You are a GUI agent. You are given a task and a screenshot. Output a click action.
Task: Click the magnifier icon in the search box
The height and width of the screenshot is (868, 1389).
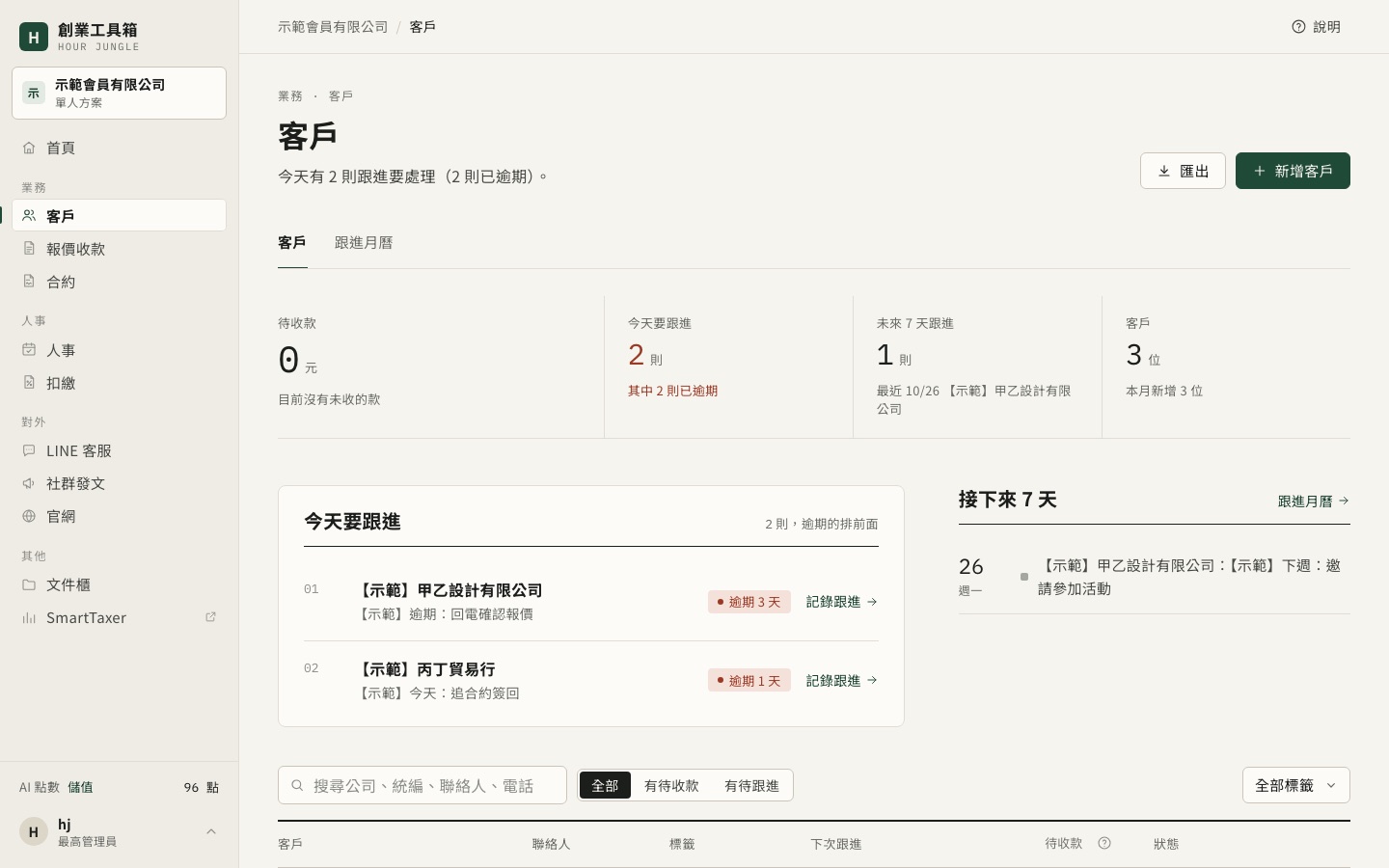click(x=297, y=785)
